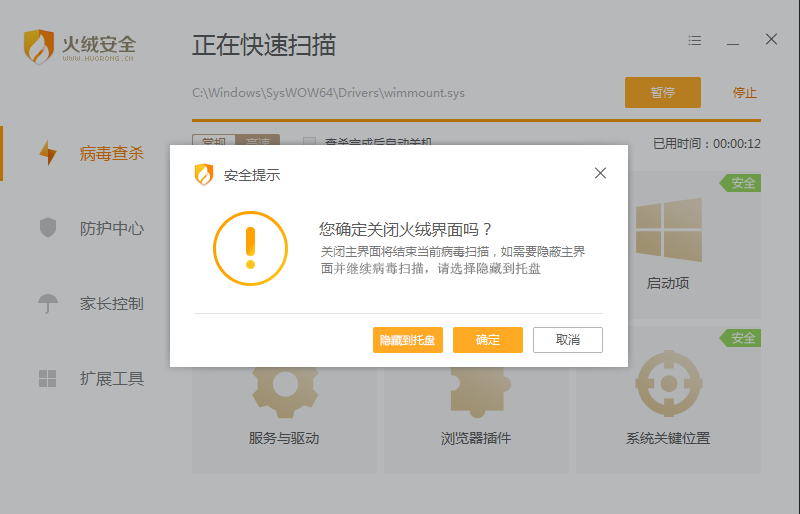Select the 浏览器插件 puzzle piece icon
The height and width of the screenshot is (514, 800).
pyautogui.click(x=476, y=386)
